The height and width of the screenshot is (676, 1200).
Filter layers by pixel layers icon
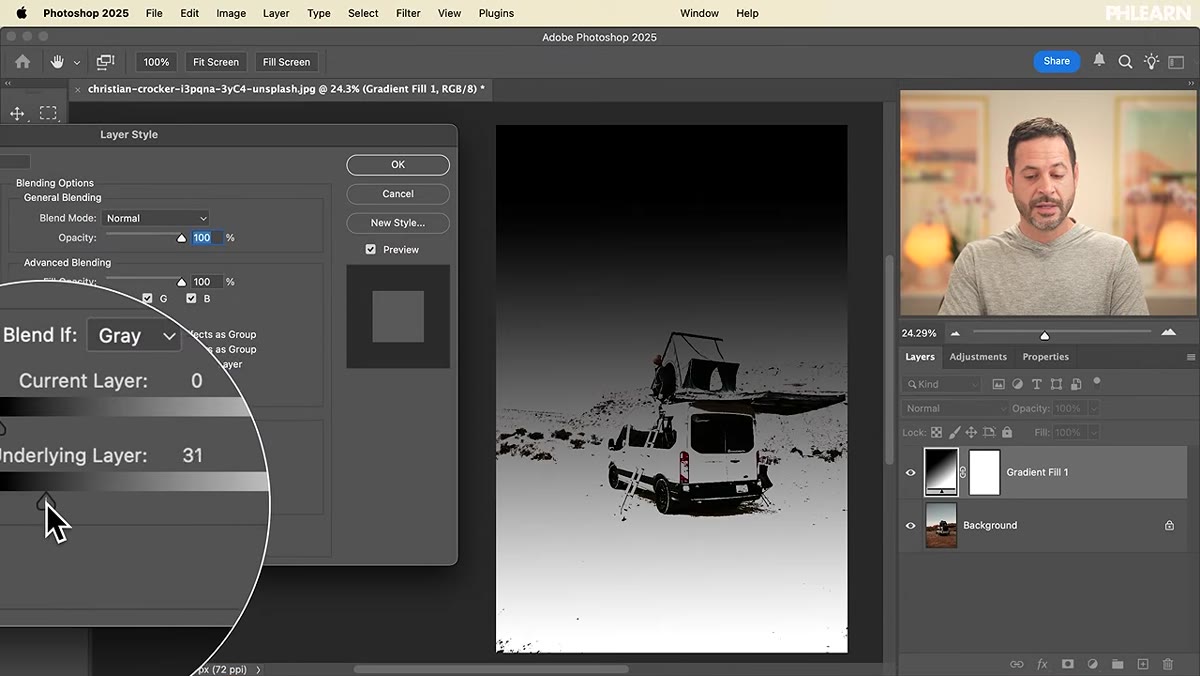[x=998, y=384]
